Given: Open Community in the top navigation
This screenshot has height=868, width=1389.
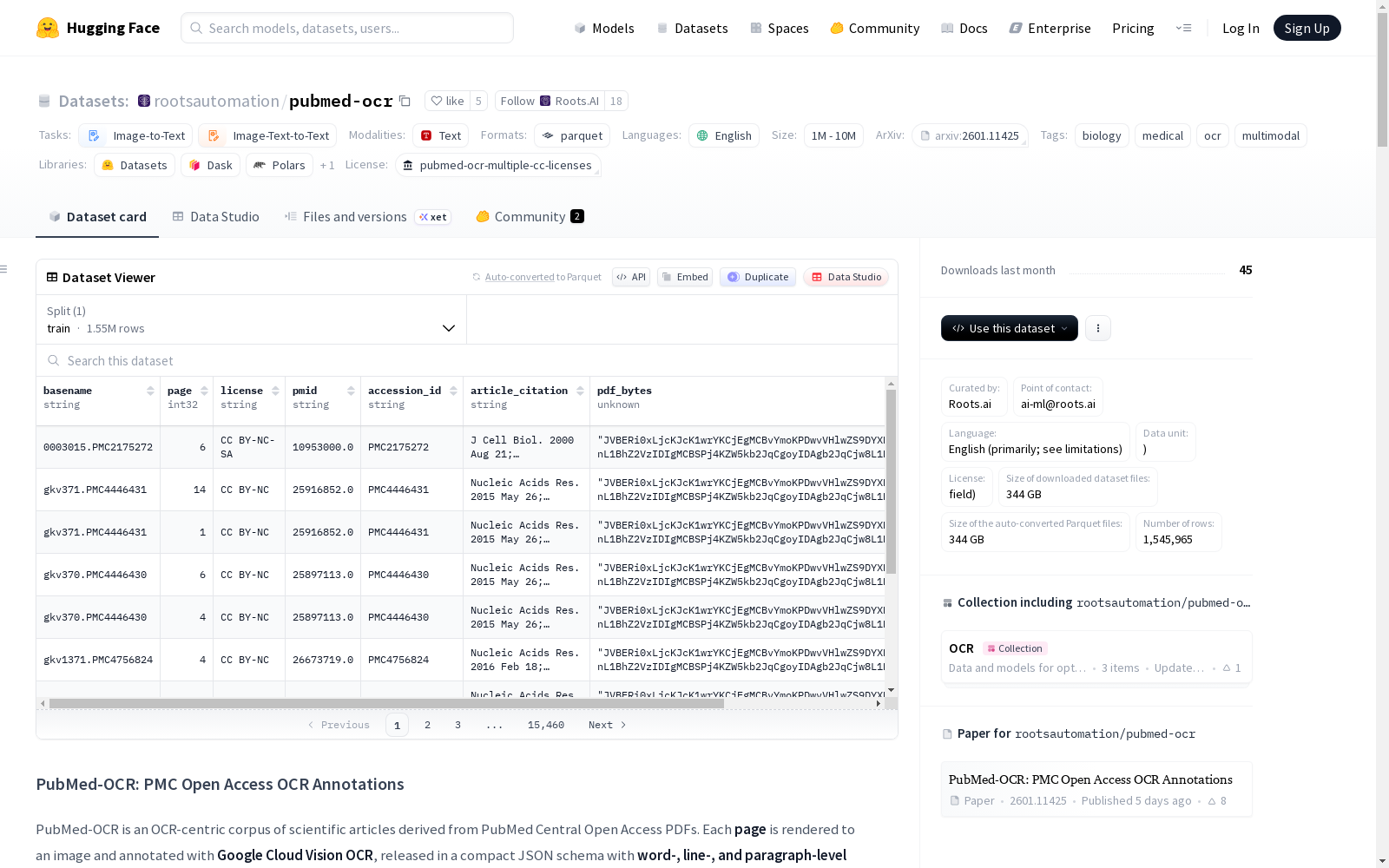Looking at the screenshot, I should tap(874, 28).
